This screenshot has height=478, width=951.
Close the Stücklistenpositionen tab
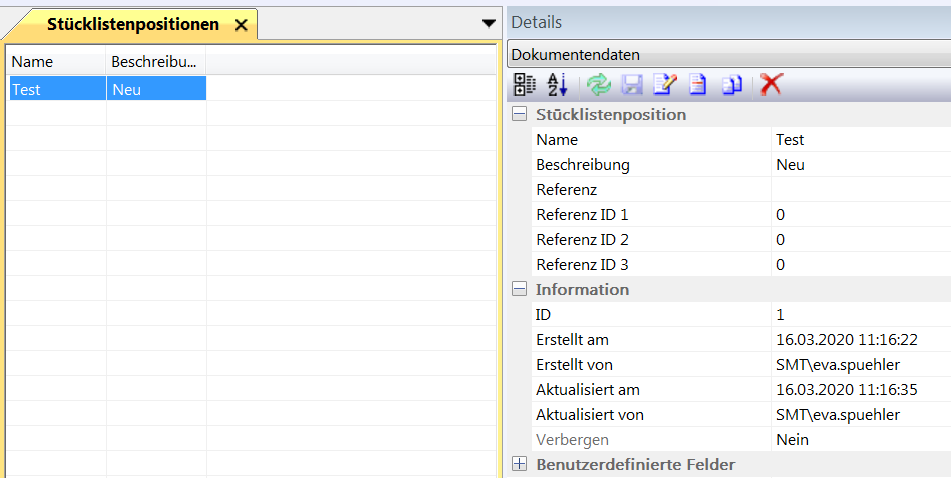pyautogui.click(x=240, y=26)
